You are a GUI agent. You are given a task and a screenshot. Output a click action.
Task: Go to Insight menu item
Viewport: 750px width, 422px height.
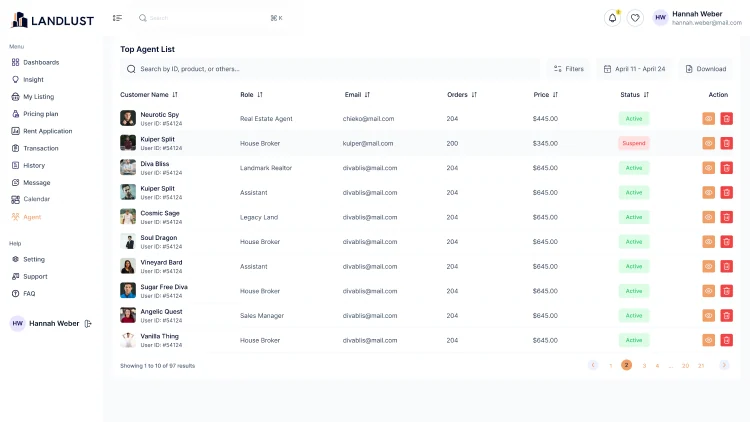[x=28, y=79]
